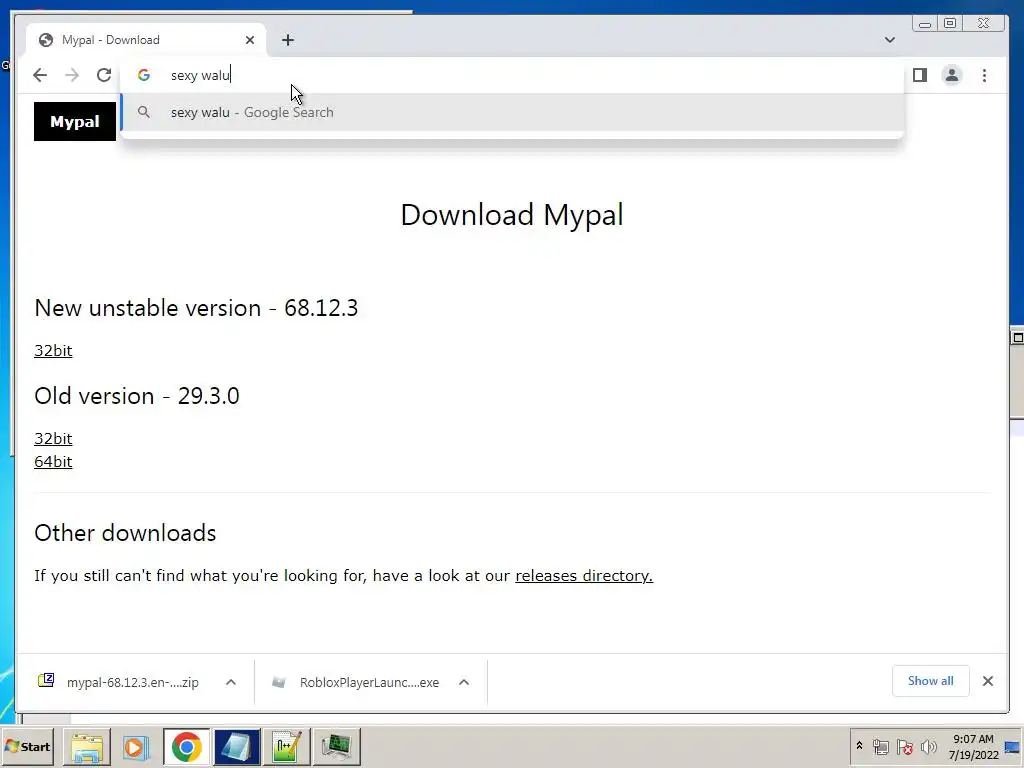Download 32bit of unstable version 68.12.3

point(53,351)
